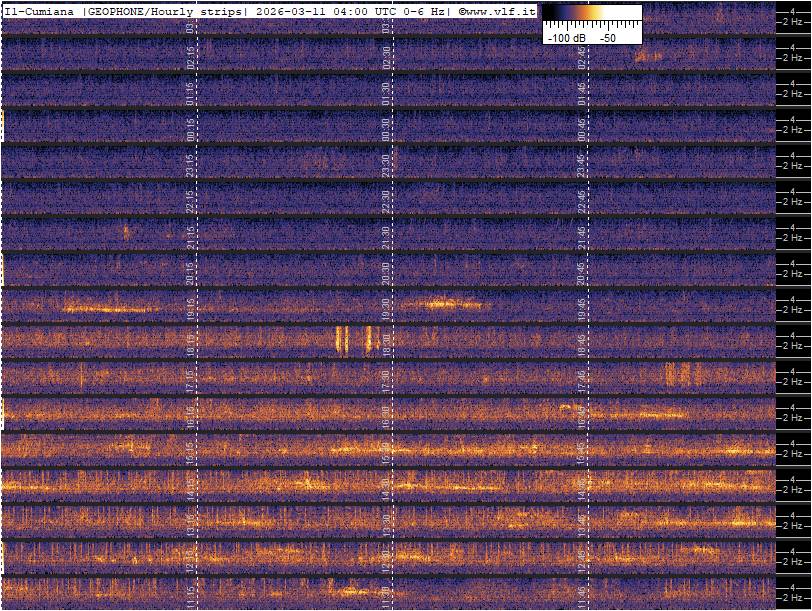This screenshot has height=611, width=812.
Task: Click the 2 Hz label of 23:15 strip
Action: (794, 166)
